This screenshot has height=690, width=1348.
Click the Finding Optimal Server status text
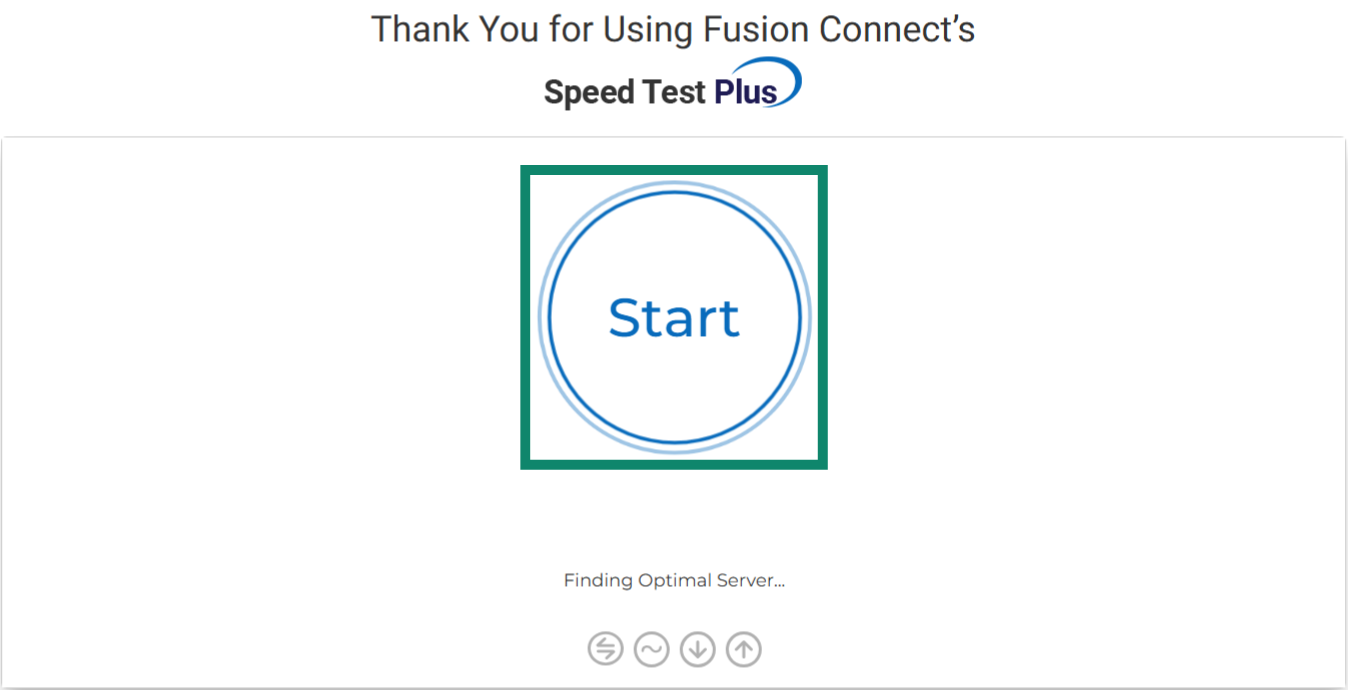673,580
